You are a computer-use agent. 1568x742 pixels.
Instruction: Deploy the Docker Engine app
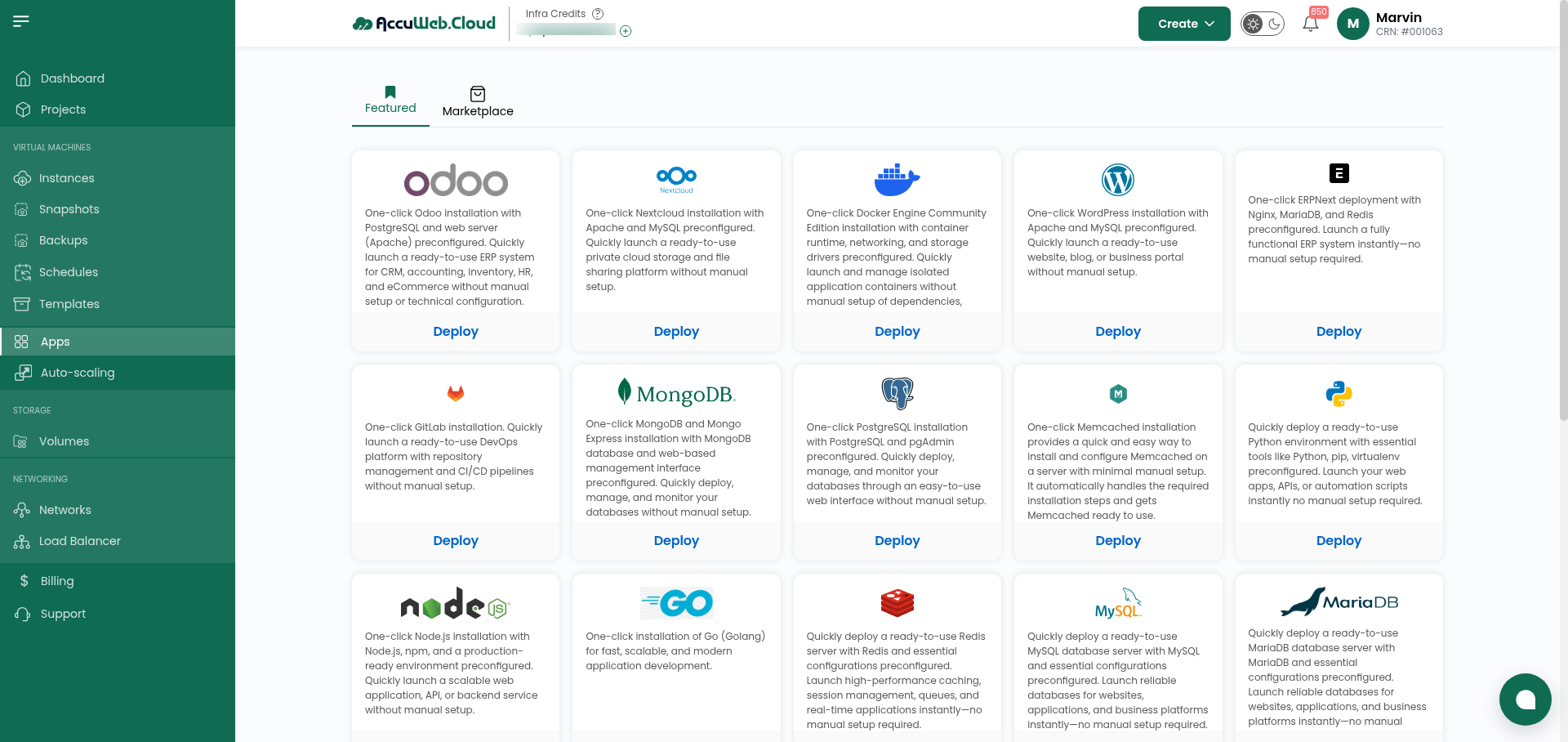(x=897, y=332)
